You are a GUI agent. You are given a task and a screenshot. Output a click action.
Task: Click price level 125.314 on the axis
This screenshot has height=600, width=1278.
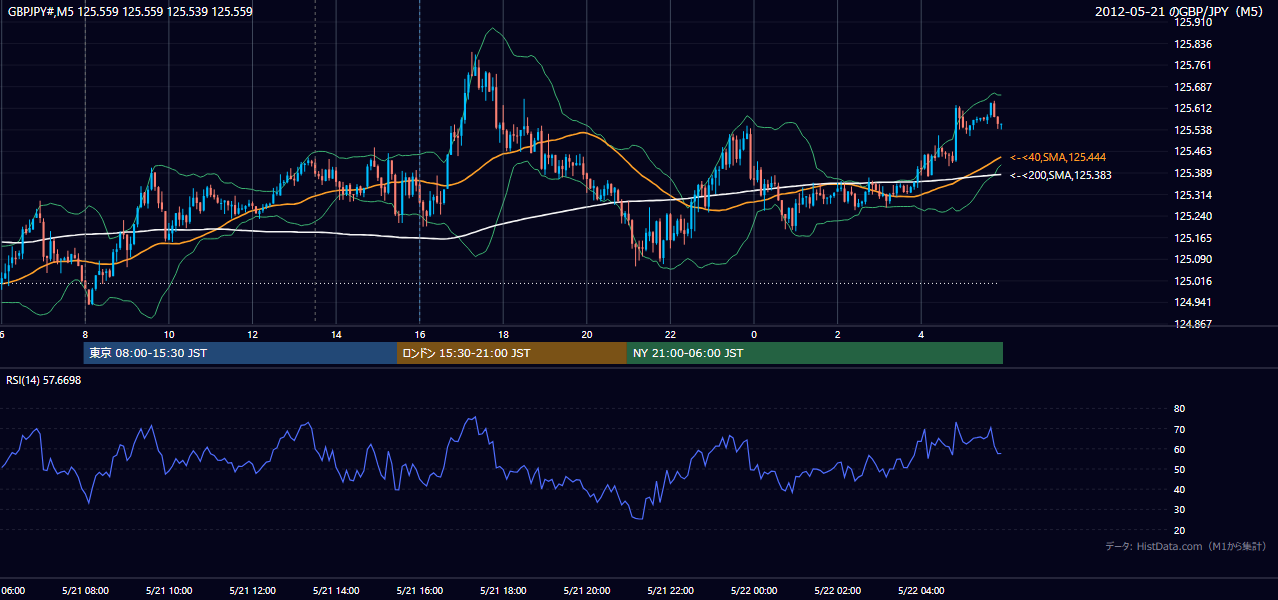point(1193,195)
